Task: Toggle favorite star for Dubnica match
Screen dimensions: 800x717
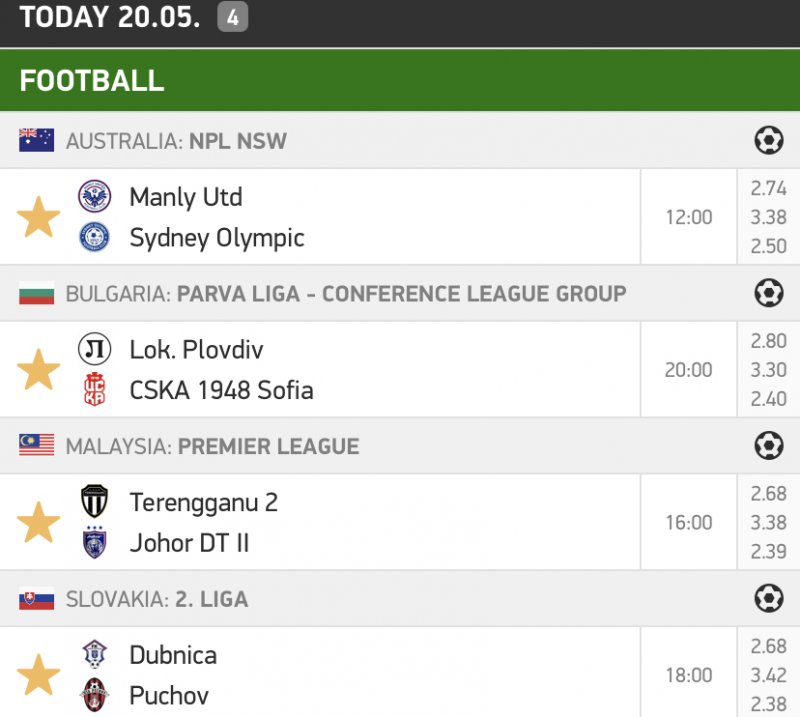Action: point(39,675)
